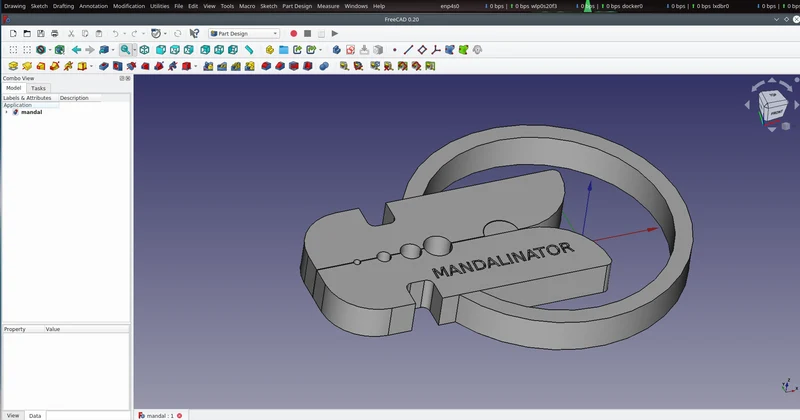Open the Drafting menu
The height and width of the screenshot is (420, 800).
63,6
